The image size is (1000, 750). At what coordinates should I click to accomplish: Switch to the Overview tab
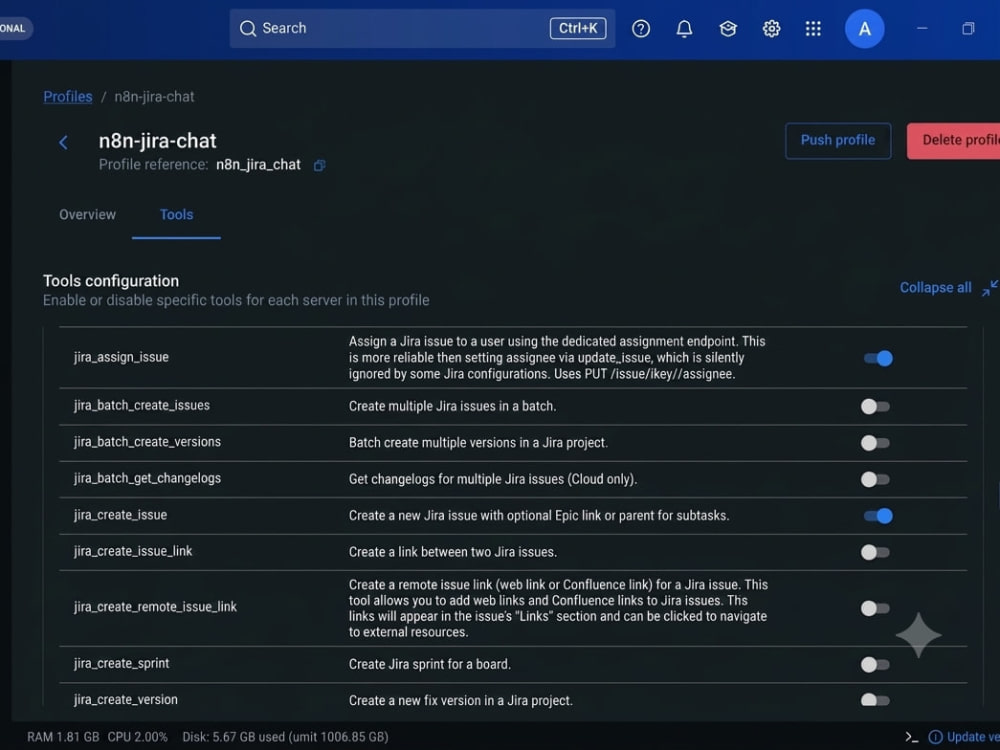click(87, 215)
